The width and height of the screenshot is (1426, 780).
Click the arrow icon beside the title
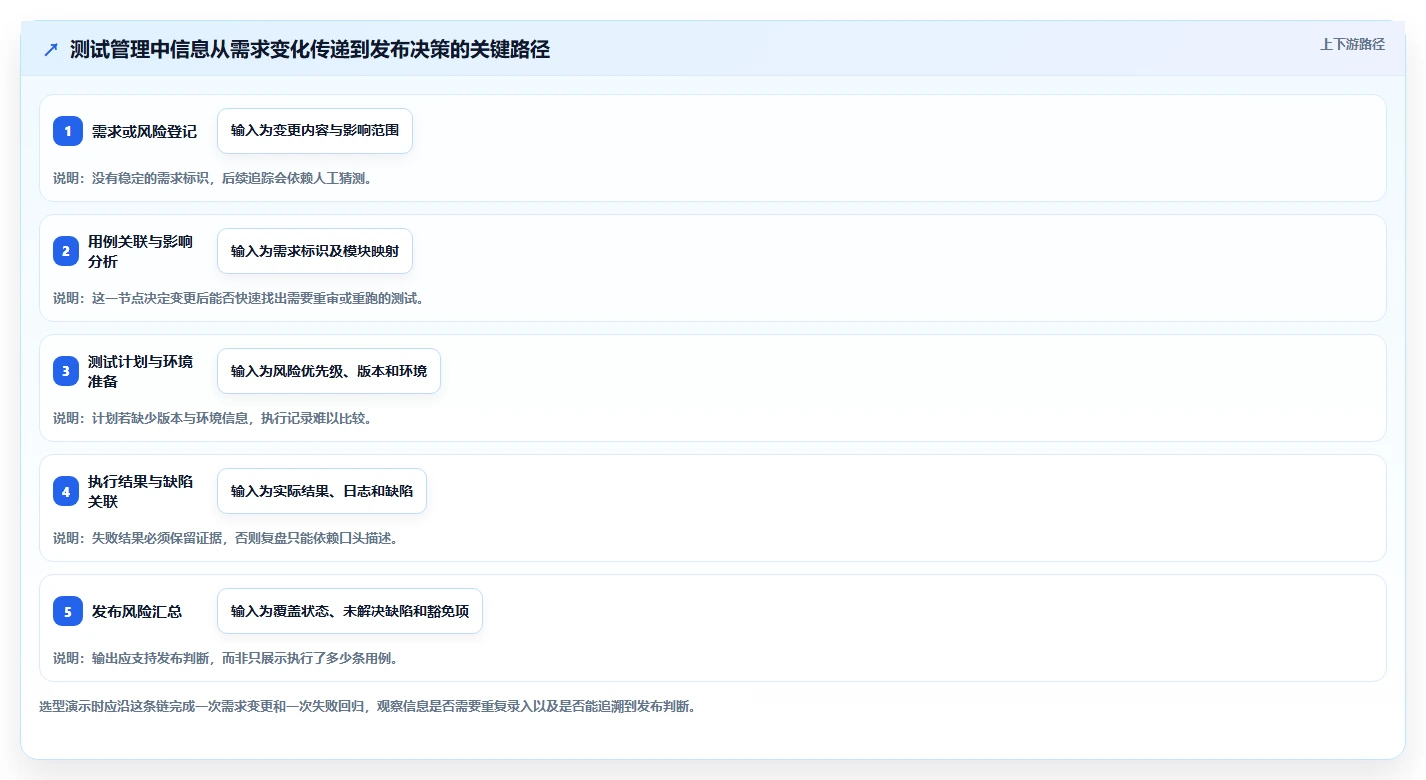(51, 50)
